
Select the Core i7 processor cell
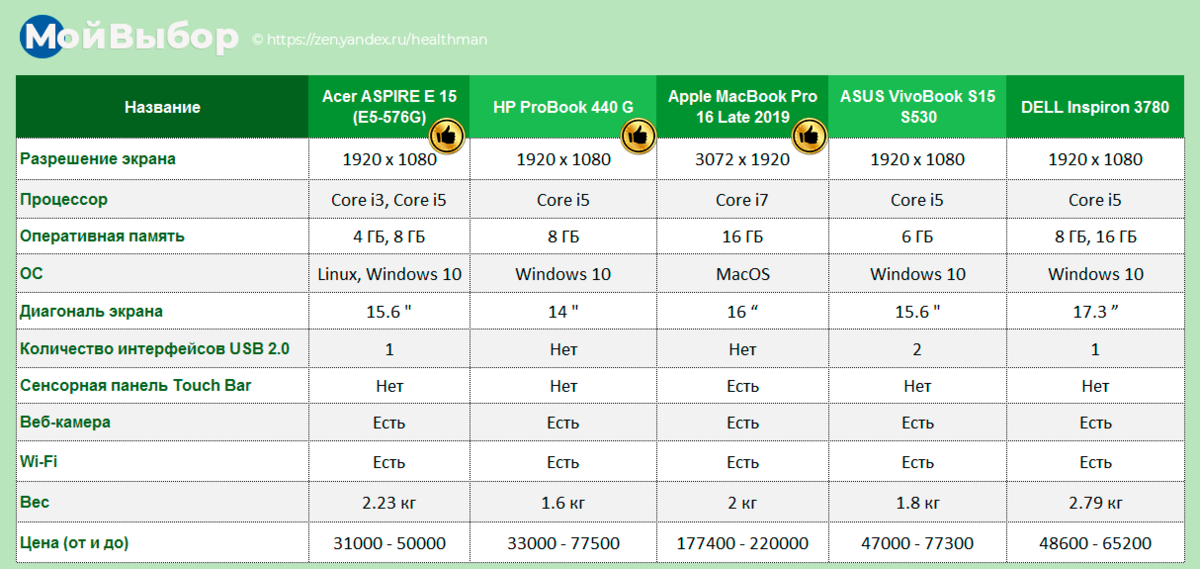tap(742, 199)
